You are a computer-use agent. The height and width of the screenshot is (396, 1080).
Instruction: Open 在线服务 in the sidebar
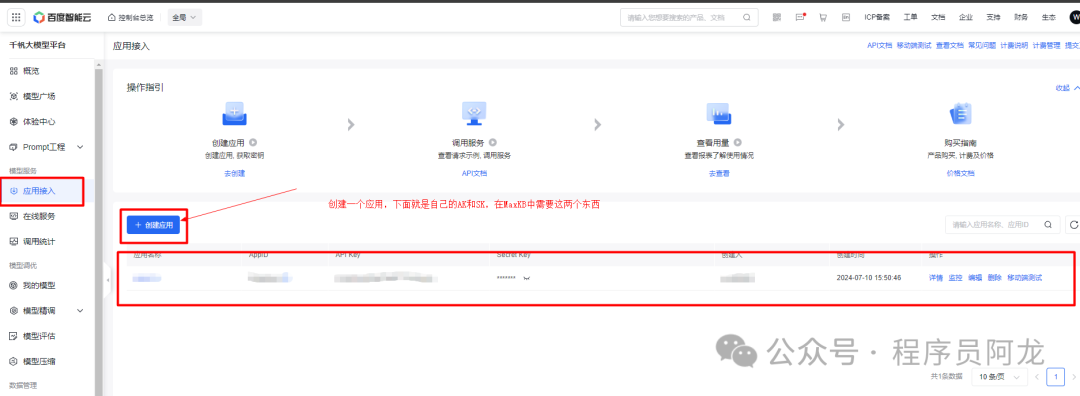click(39, 216)
